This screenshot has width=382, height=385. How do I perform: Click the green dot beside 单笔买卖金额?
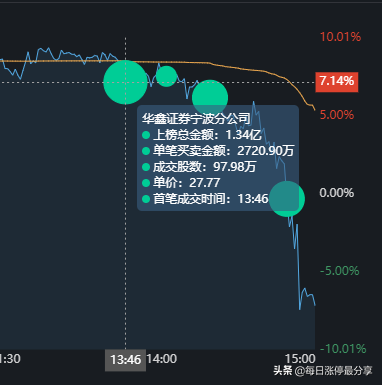146,151
